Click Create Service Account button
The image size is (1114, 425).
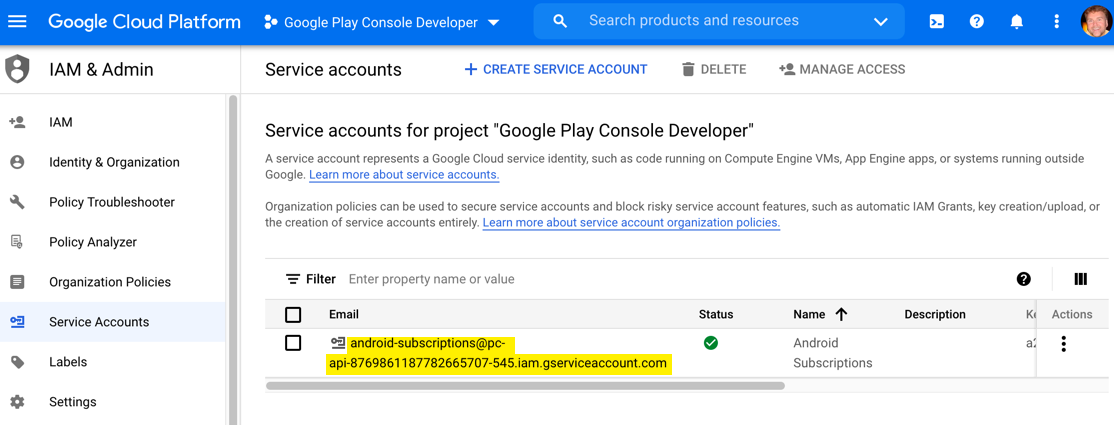pyautogui.click(x=556, y=70)
